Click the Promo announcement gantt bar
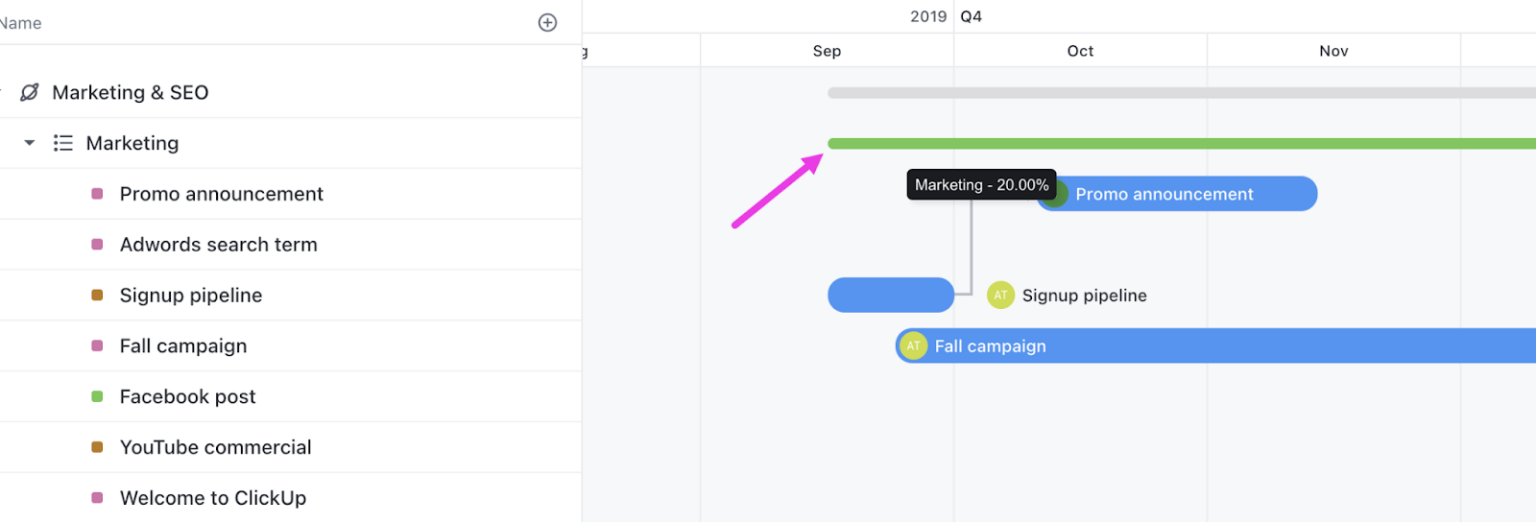This screenshot has height=522, width=1536. [1177, 194]
